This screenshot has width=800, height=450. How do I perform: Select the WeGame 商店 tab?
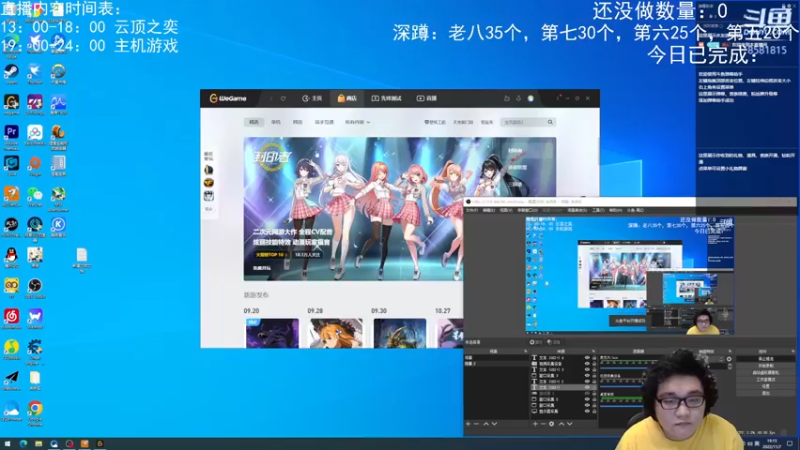tap(347, 98)
